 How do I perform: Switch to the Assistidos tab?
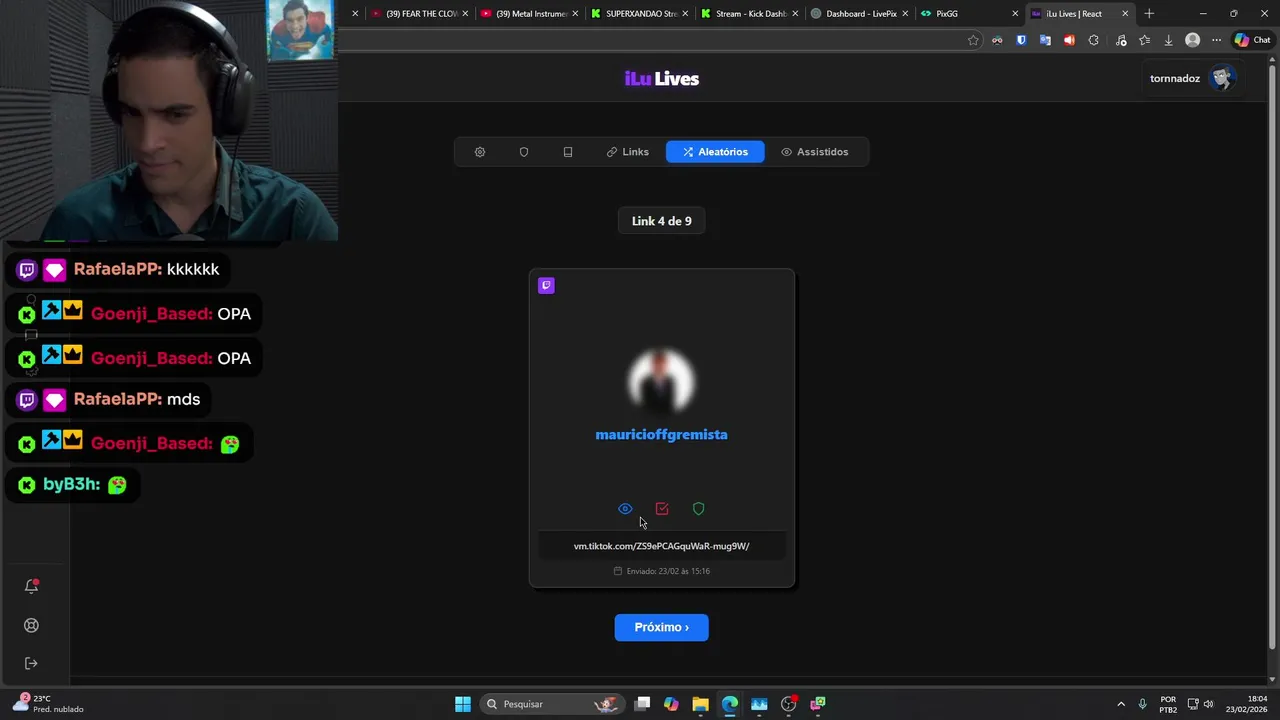coord(814,152)
